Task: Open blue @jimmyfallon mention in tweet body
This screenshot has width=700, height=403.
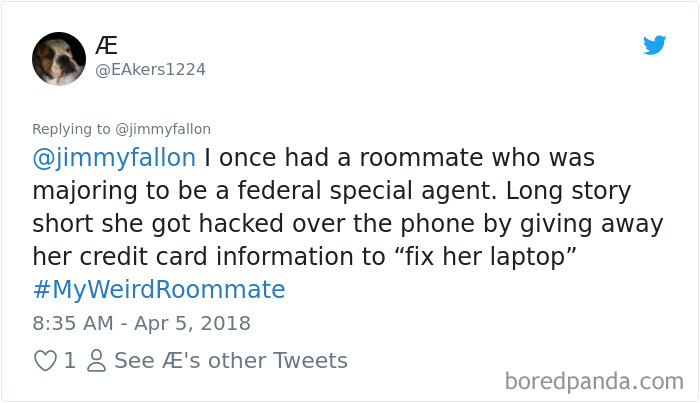Action: point(114,158)
